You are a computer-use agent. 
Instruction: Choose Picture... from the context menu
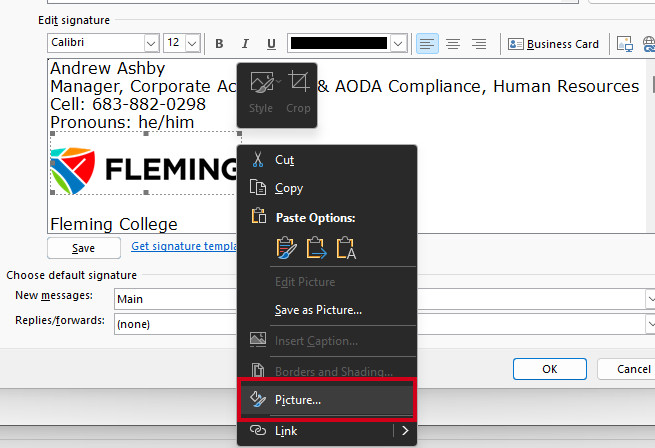click(327, 400)
